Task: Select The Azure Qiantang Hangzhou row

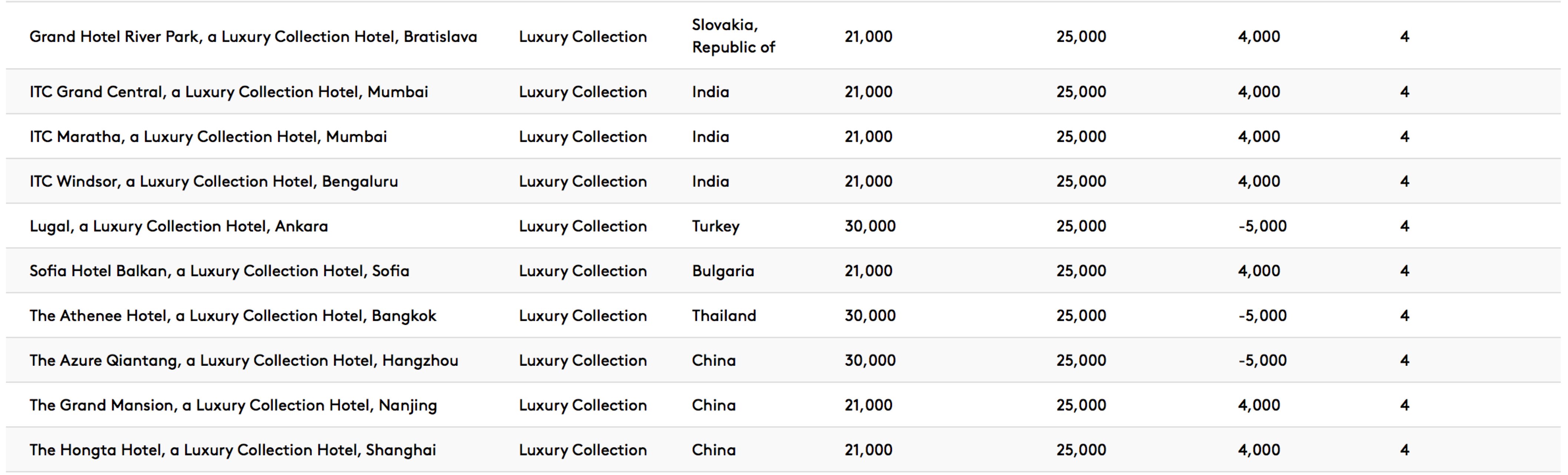Action: click(x=783, y=360)
